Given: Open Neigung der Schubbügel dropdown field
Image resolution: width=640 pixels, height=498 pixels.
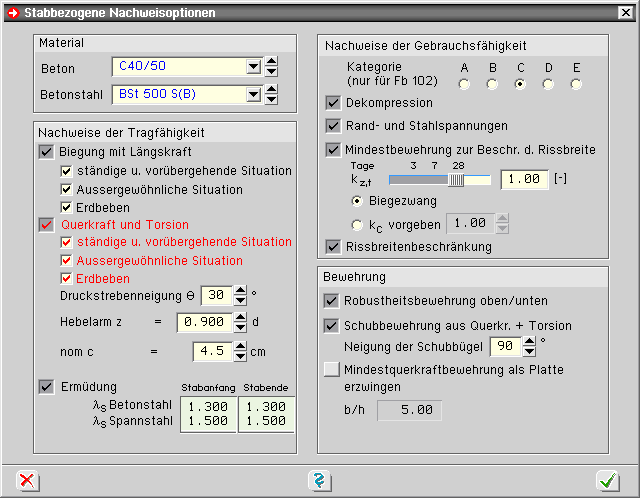Looking at the screenshot, I should 505,346.
